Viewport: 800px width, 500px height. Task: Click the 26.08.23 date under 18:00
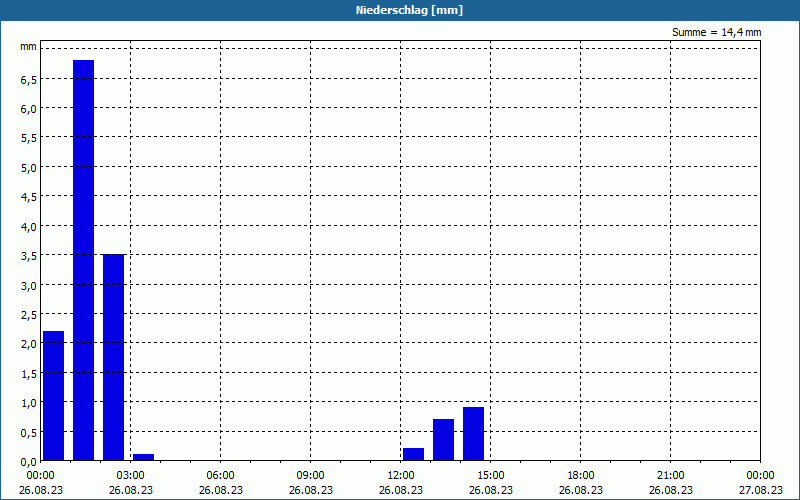(x=581, y=490)
